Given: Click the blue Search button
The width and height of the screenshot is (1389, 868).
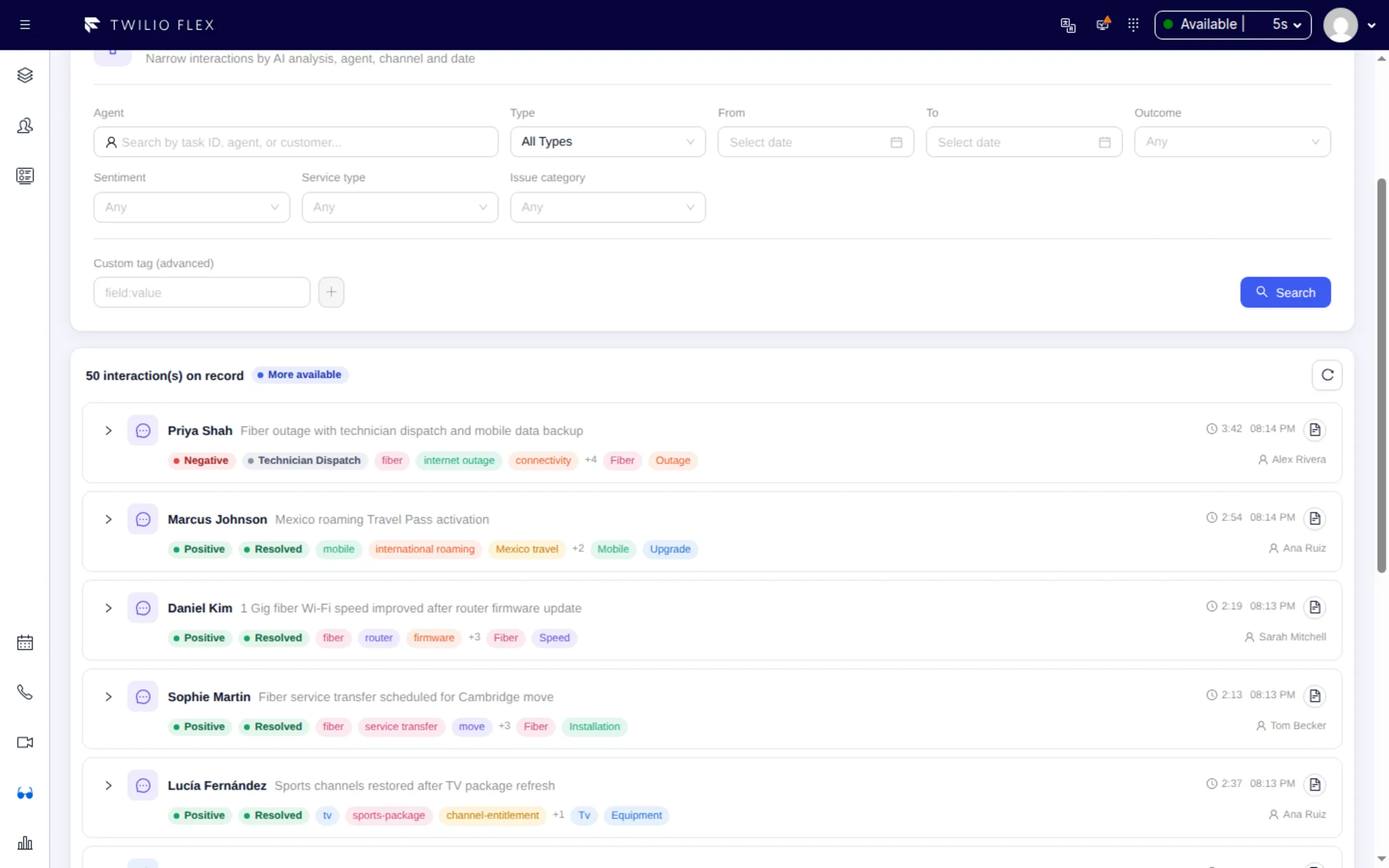Looking at the screenshot, I should click(1285, 292).
